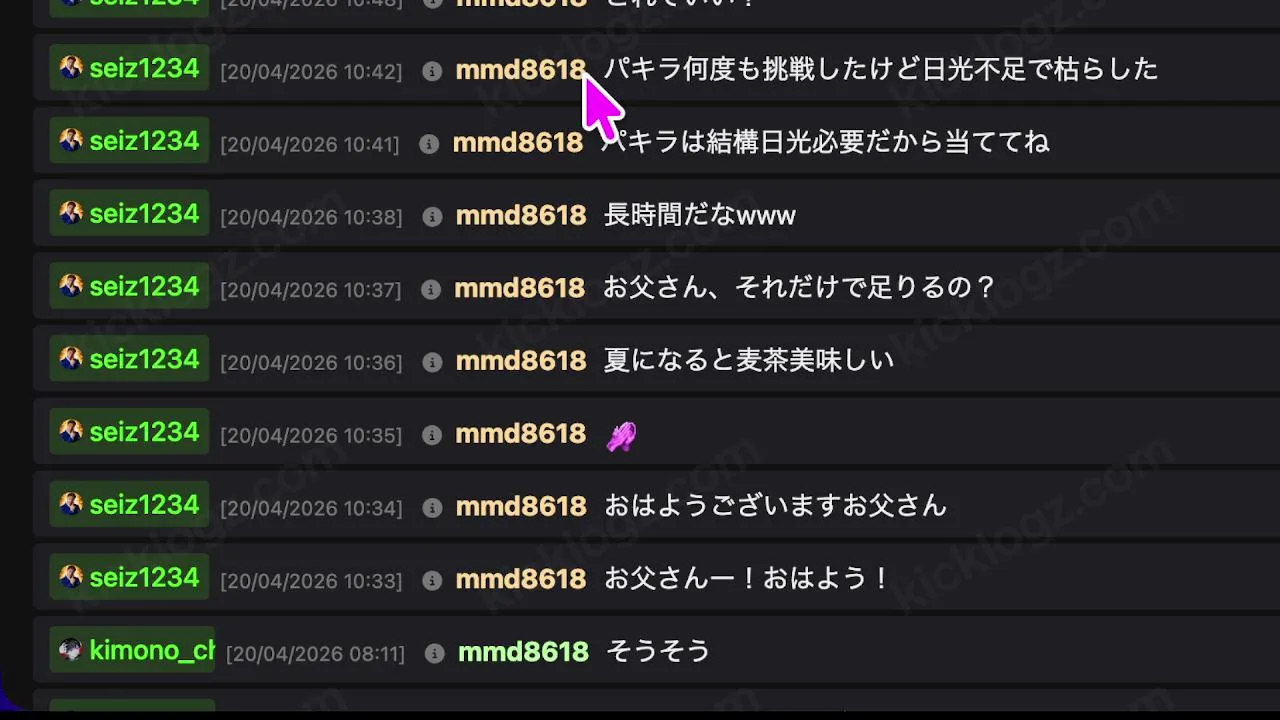Click timestamp 20/04/2026 10:36
The width and height of the screenshot is (1280, 720).
click(x=311, y=363)
